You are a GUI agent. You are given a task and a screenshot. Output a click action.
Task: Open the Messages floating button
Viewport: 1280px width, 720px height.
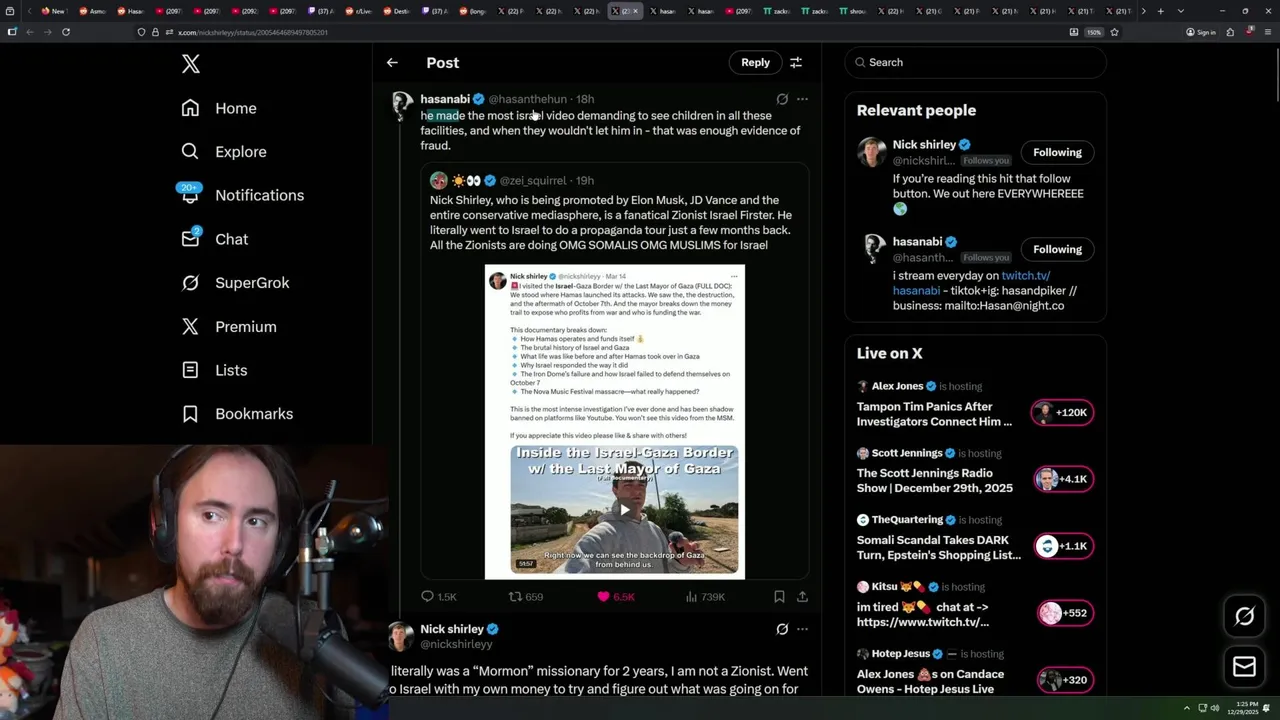(x=1244, y=667)
